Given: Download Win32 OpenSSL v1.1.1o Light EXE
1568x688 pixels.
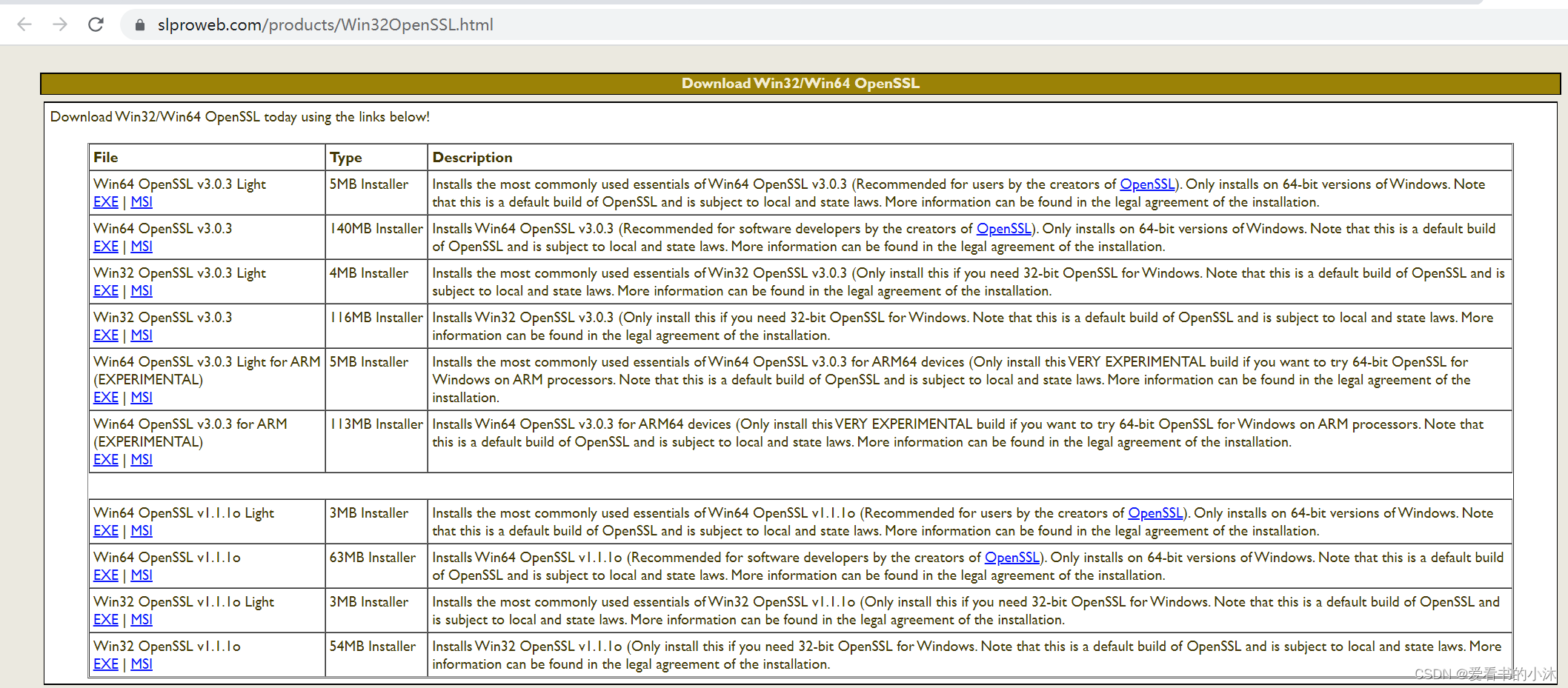Looking at the screenshot, I should (106, 620).
